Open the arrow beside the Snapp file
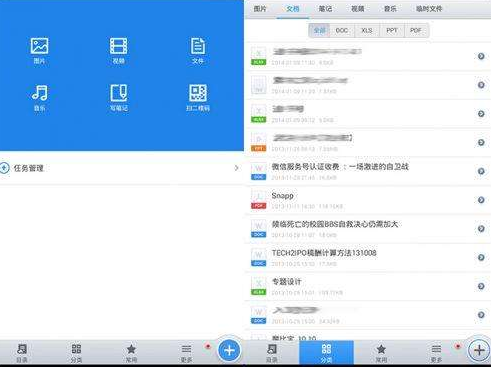 481,200
